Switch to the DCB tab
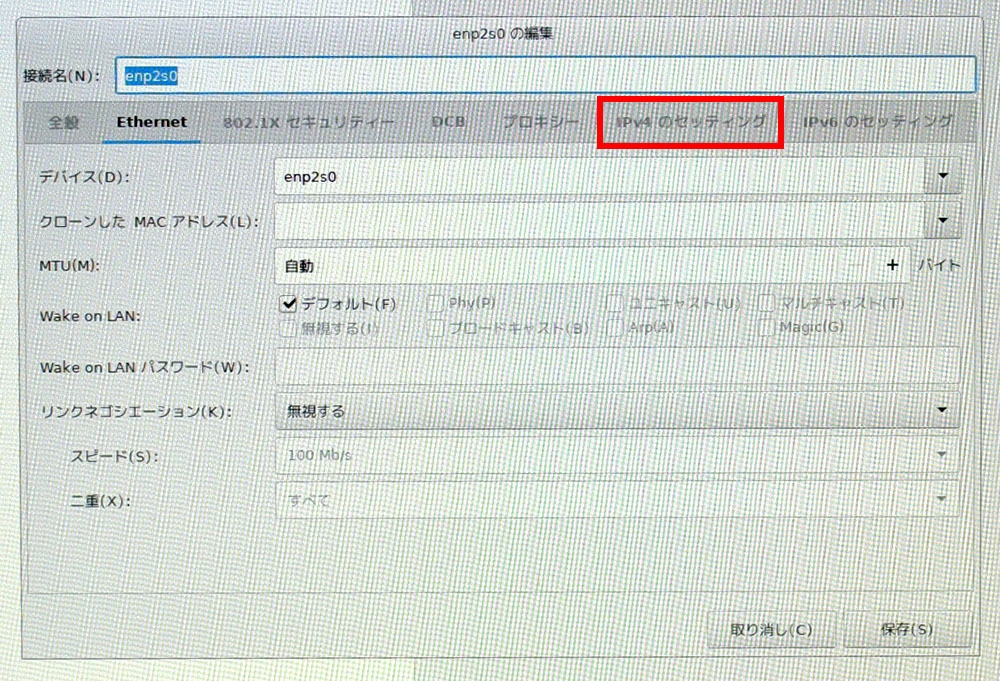The width and height of the screenshot is (1000, 681). [448, 122]
